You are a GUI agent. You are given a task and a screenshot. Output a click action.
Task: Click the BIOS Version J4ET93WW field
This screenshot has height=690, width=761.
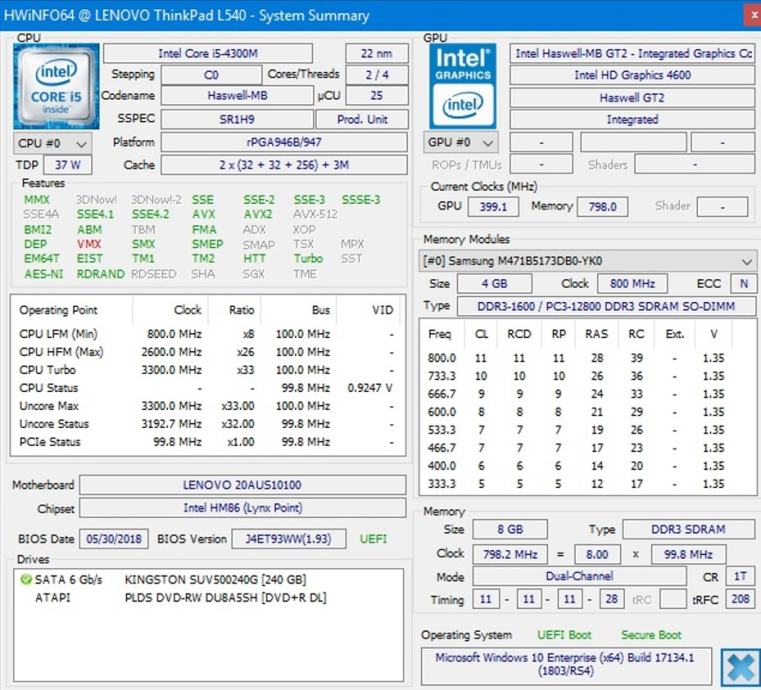click(288, 539)
